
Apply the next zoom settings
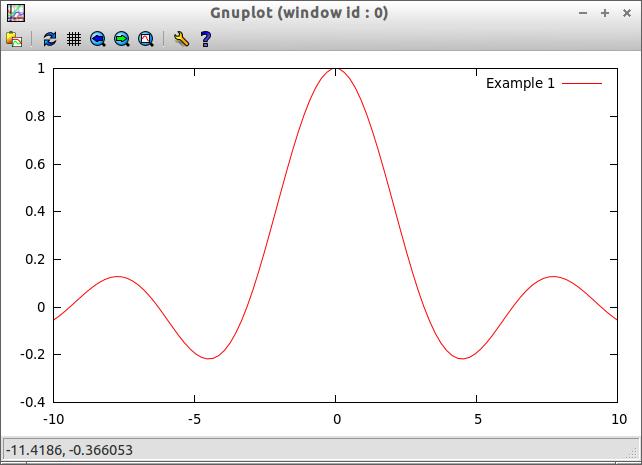[122, 39]
